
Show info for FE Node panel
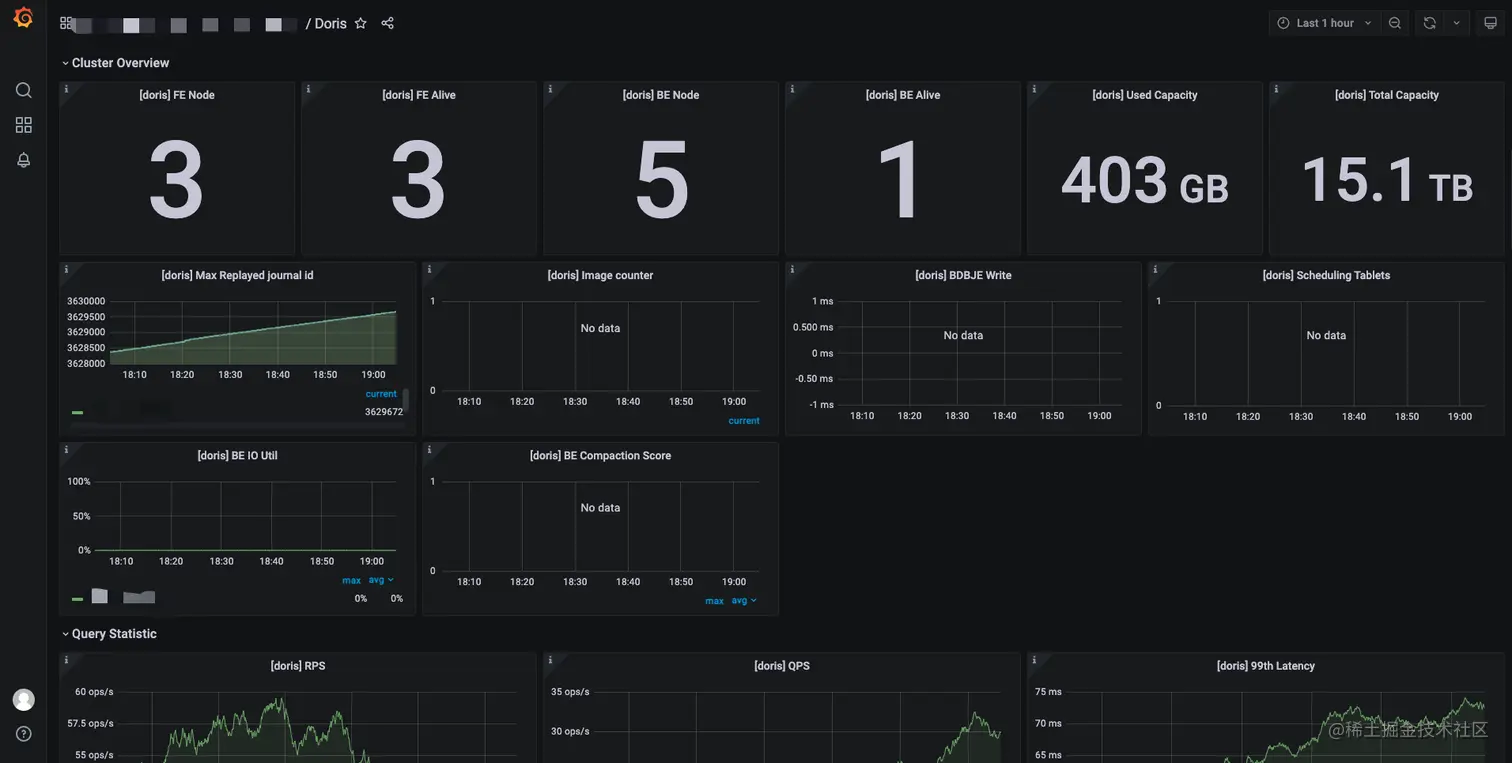click(66, 89)
